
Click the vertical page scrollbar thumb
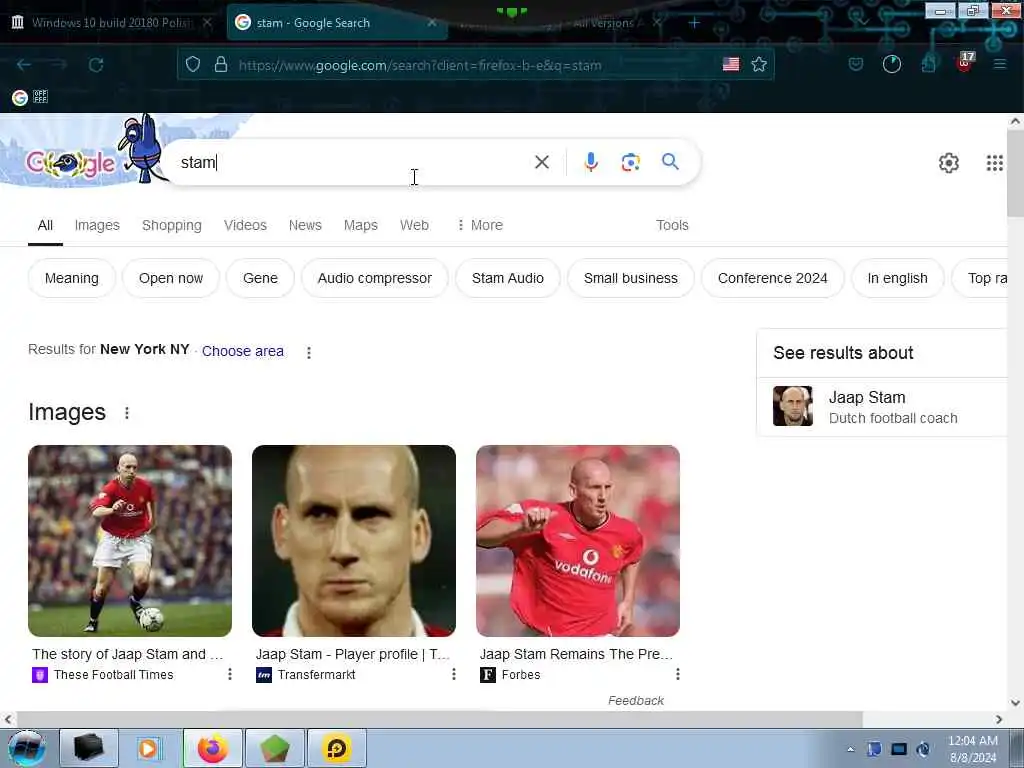click(x=1016, y=173)
